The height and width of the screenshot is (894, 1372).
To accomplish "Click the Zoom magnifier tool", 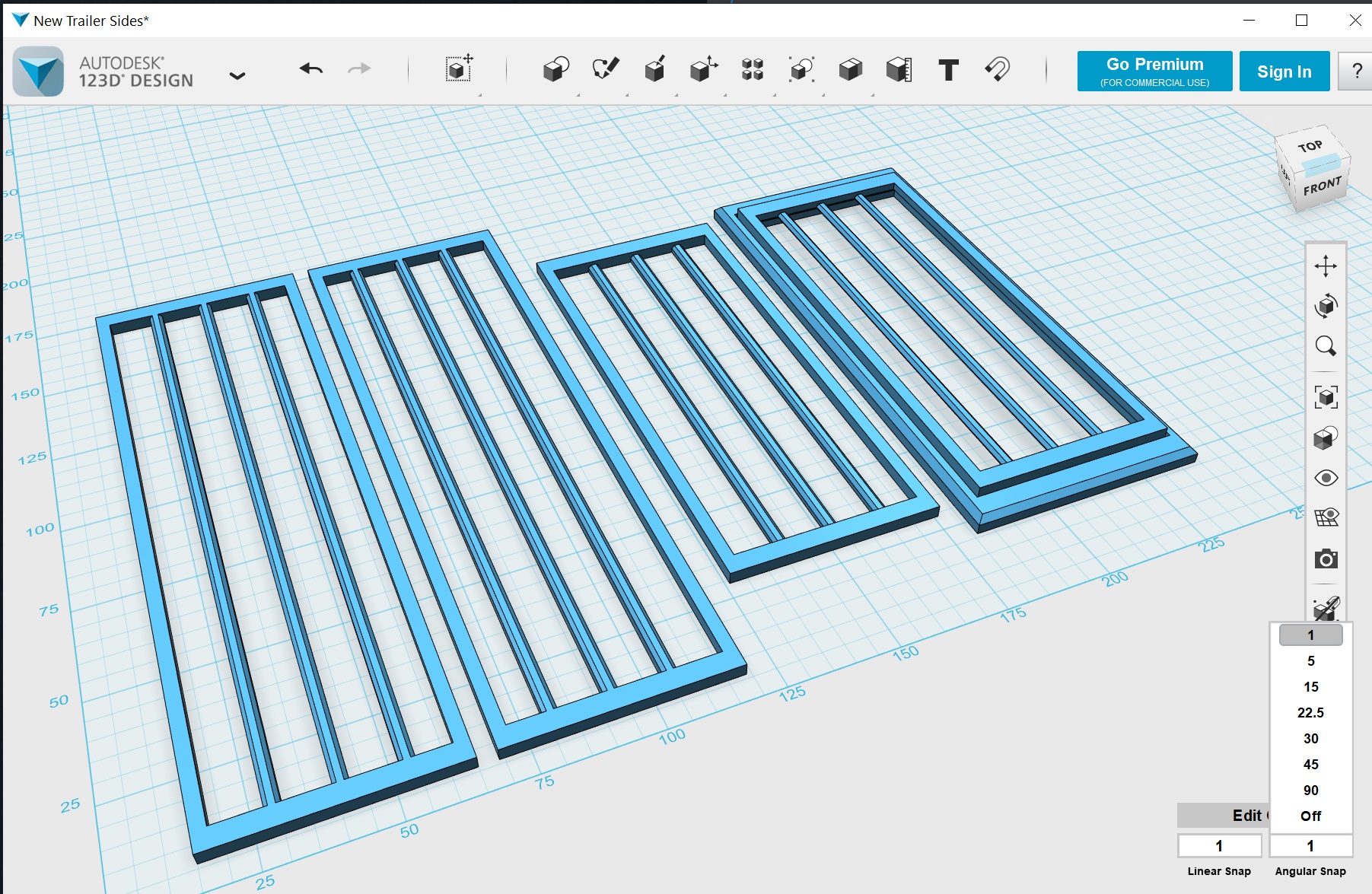I will click(x=1326, y=346).
